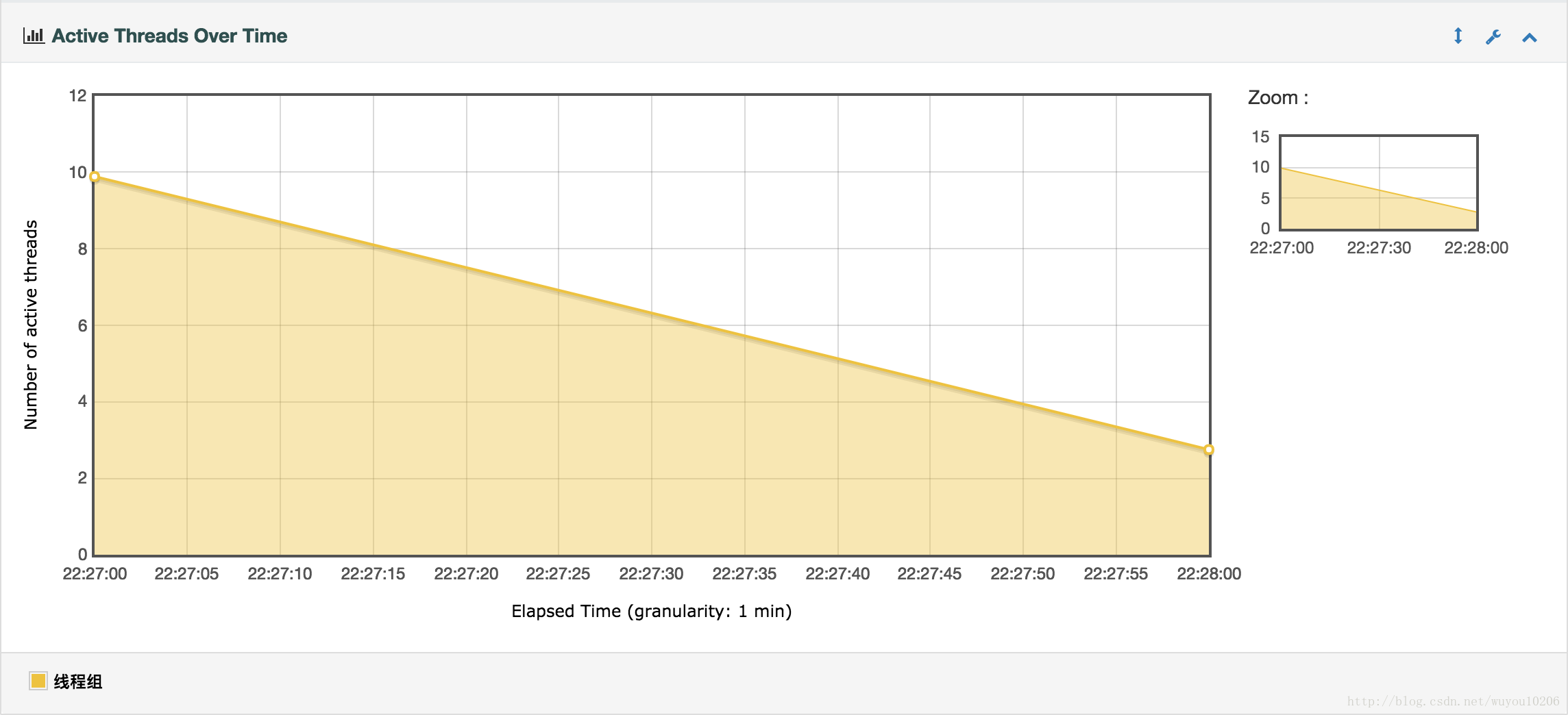
Task: Click the 22:27:45 x-axis label
Action: pos(929,574)
